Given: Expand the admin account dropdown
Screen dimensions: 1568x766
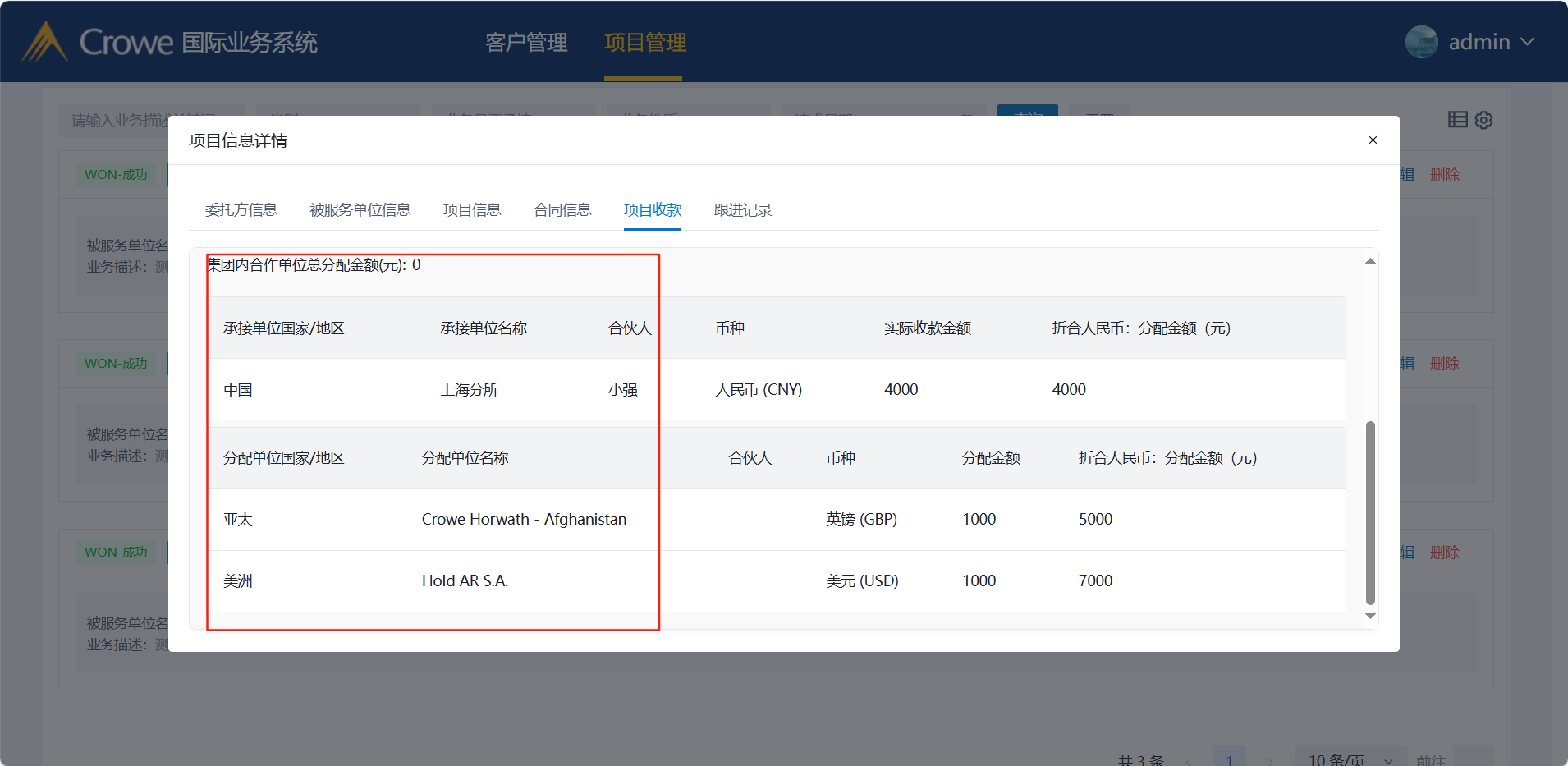Looking at the screenshot, I should tap(1528, 42).
